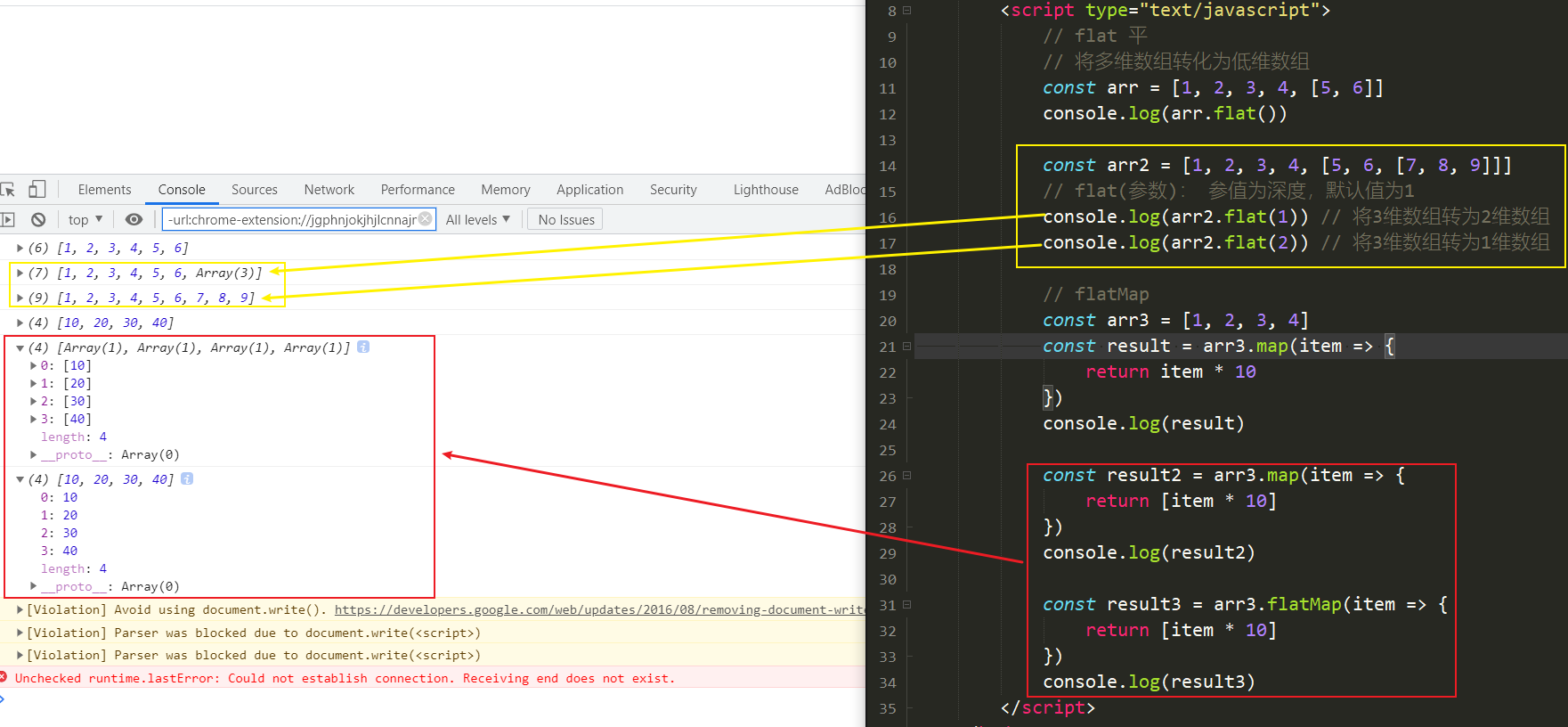Open the top context dropdown
This screenshot has height=727, width=1568.
[x=85, y=219]
